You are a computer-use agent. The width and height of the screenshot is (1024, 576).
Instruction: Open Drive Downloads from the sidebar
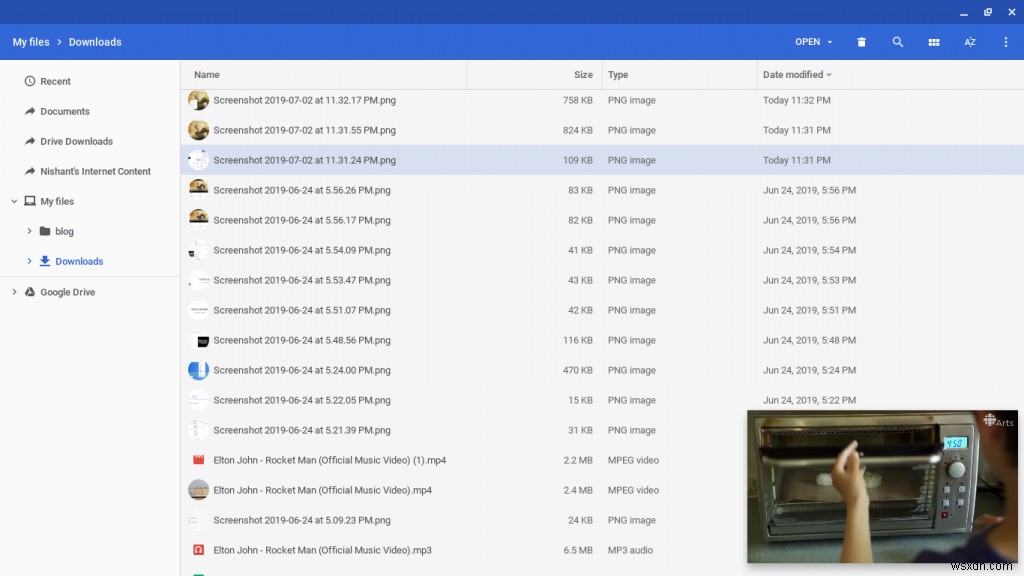click(75, 141)
